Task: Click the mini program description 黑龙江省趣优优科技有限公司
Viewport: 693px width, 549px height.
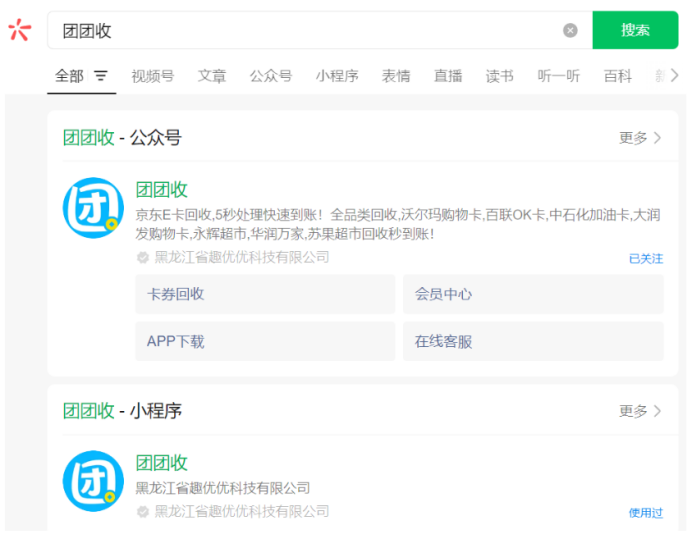Action: point(223,488)
